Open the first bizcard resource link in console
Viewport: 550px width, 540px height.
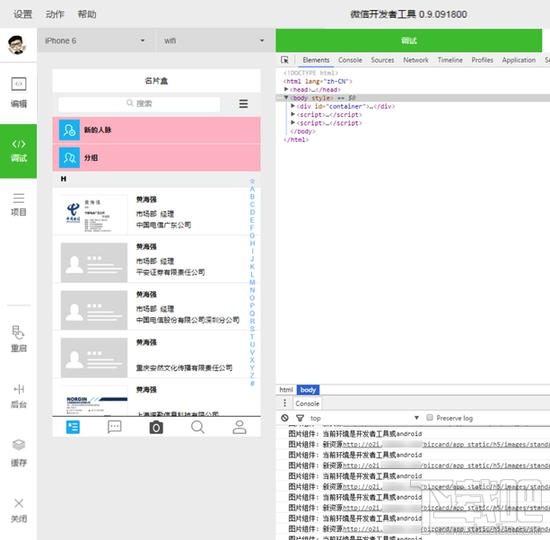[446, 444]
